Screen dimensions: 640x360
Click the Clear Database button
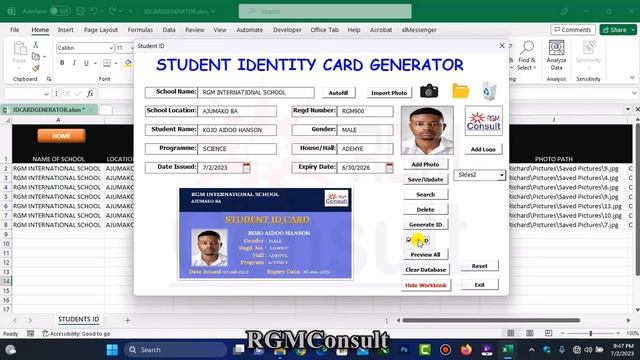(425, 269)
